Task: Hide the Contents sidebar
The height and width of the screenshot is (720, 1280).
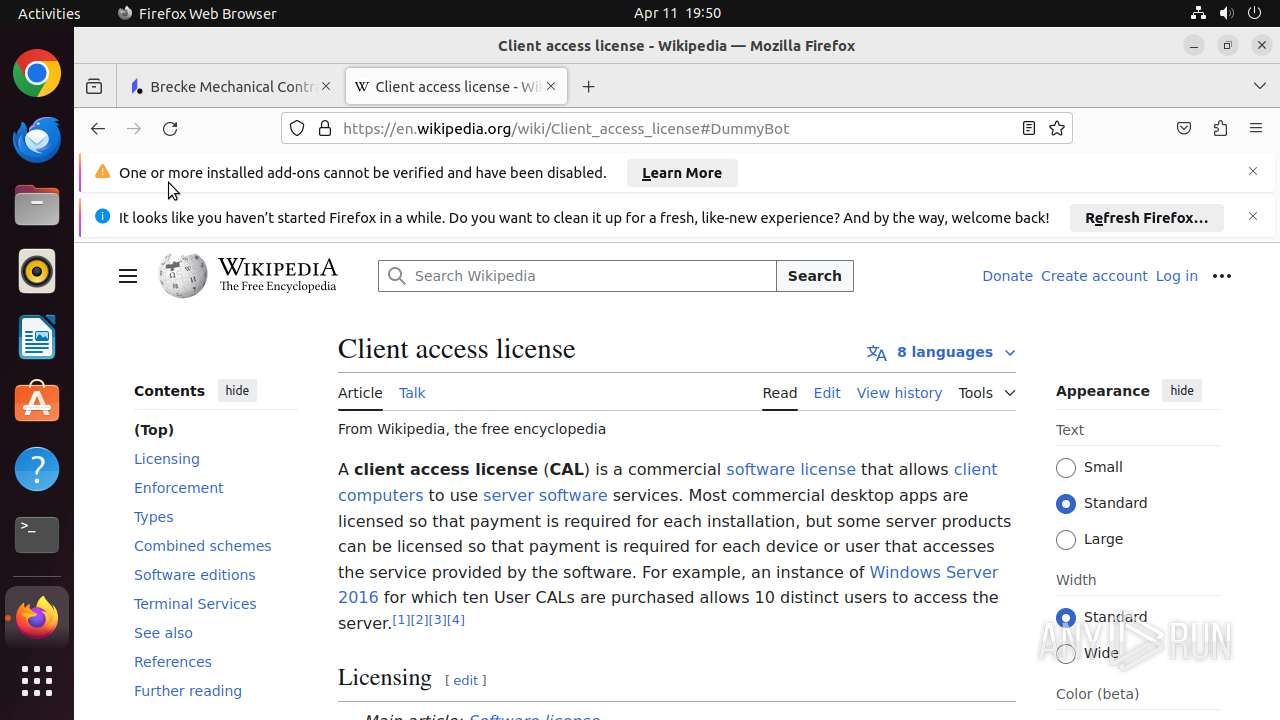Action: [237, 391]
